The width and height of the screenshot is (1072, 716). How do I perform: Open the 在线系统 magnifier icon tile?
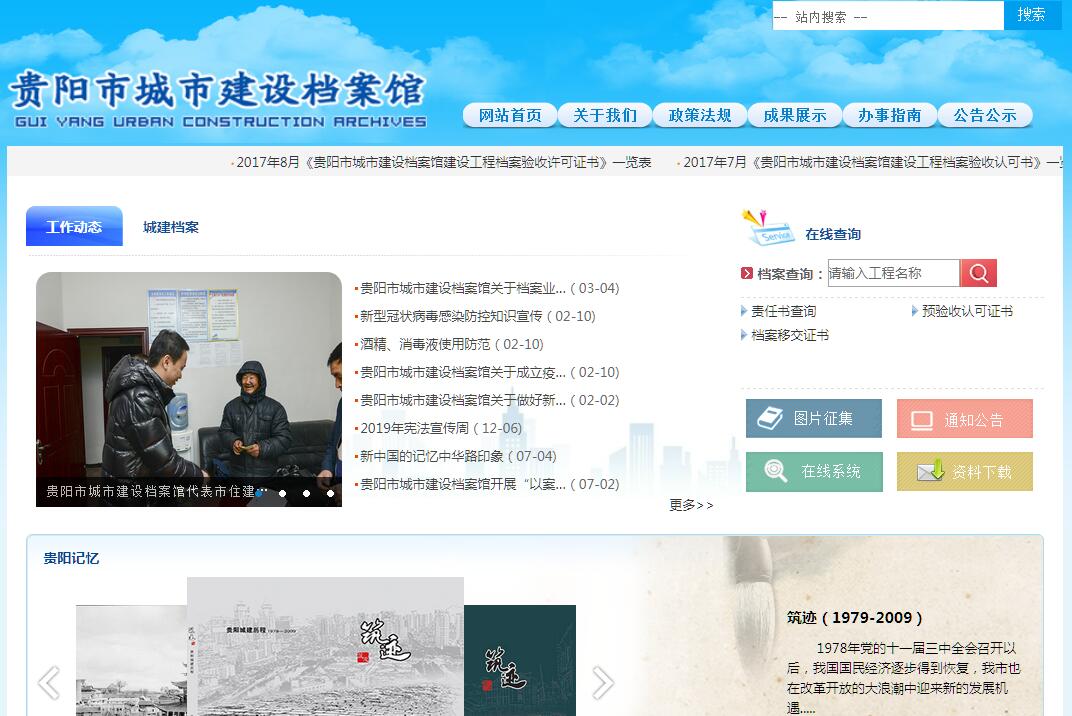point(814,472)
